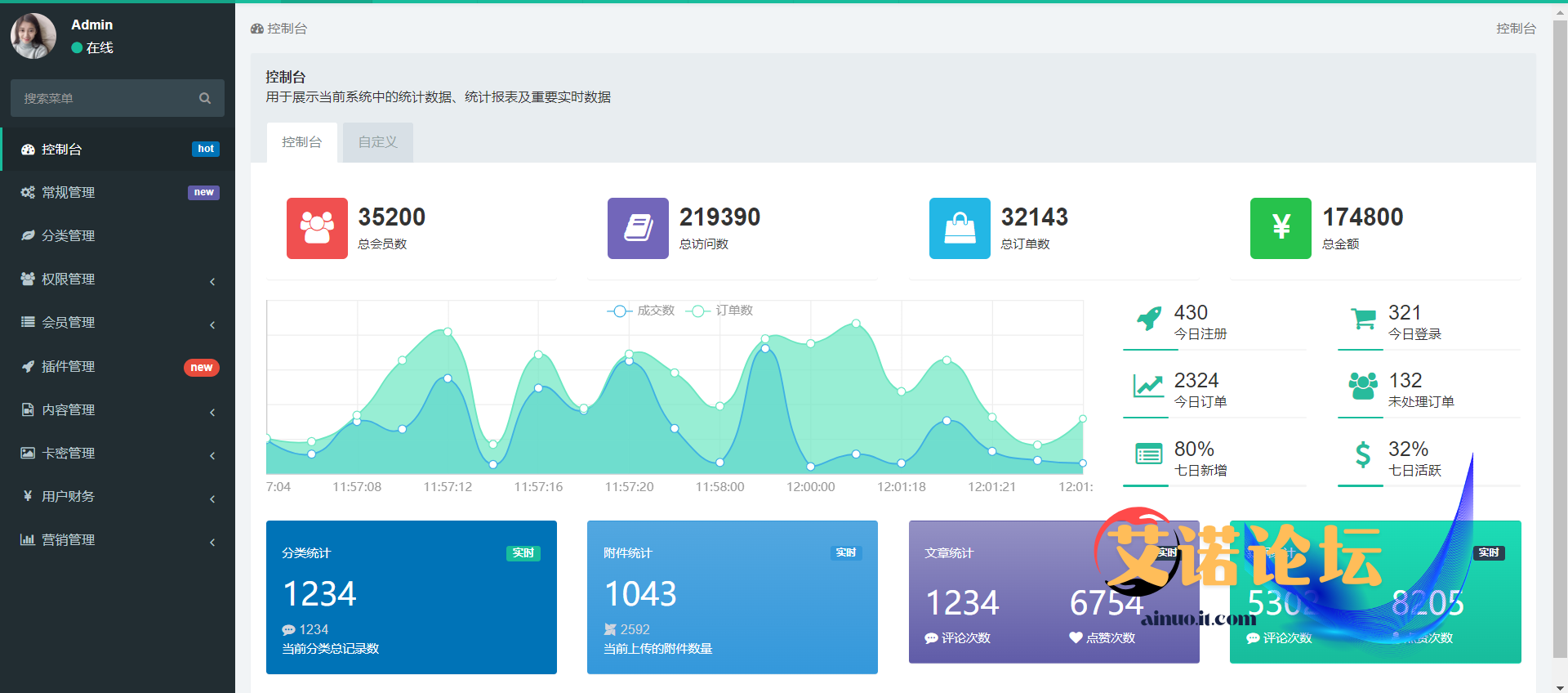Click the 控制台 breadcrumb link at top right
The width and height of the screenshot is (1568, 693).
1516,29
